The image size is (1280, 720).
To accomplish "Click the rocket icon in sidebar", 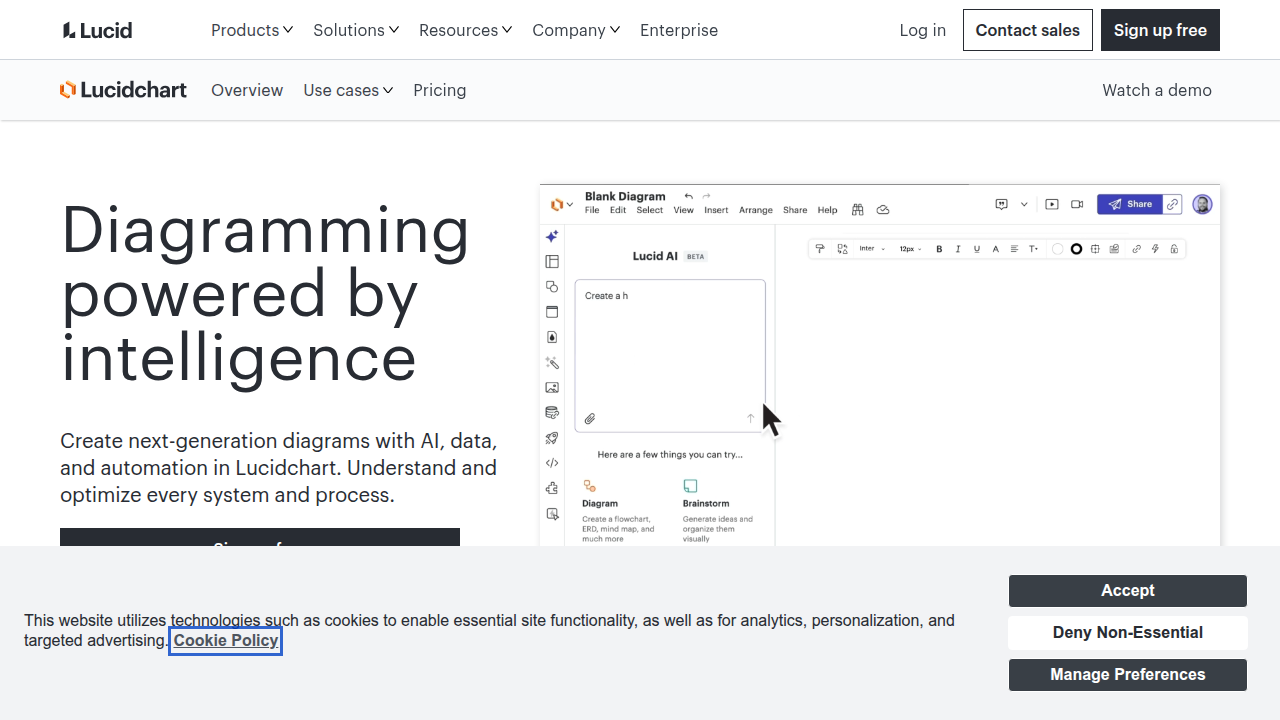I will [x=552, y=438].
